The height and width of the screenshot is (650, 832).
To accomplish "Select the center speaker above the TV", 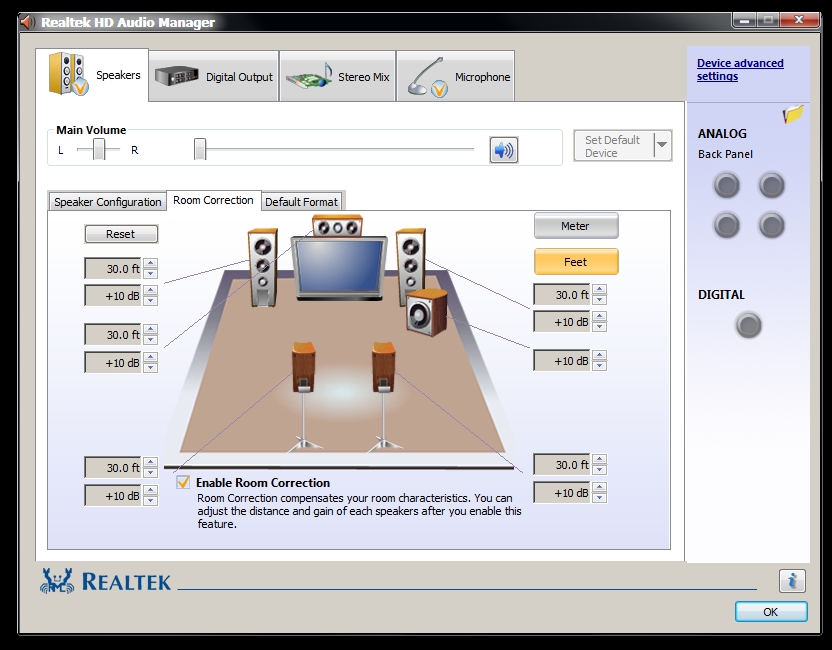I will pos(337,226).
